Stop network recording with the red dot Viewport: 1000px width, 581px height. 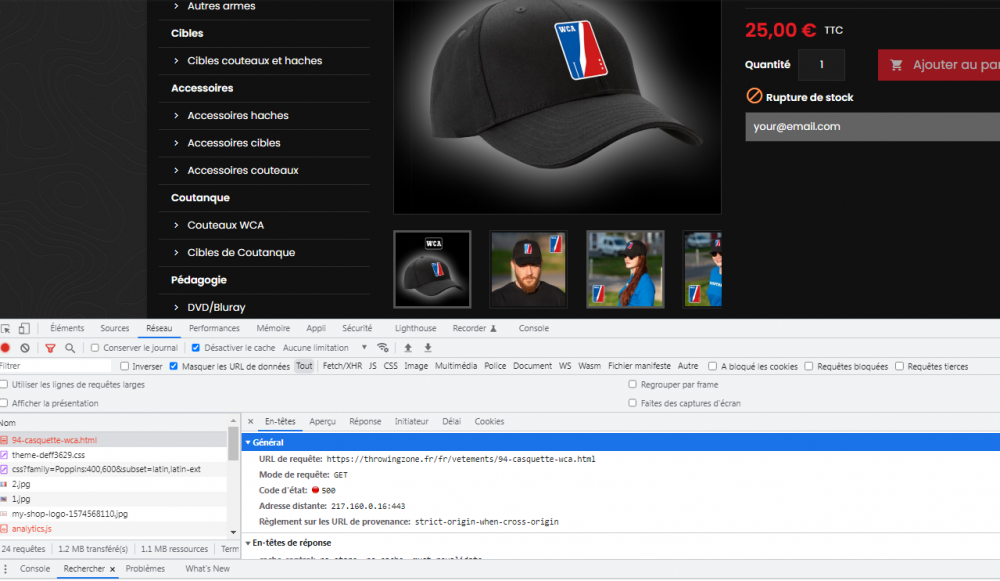pos(6,348)
